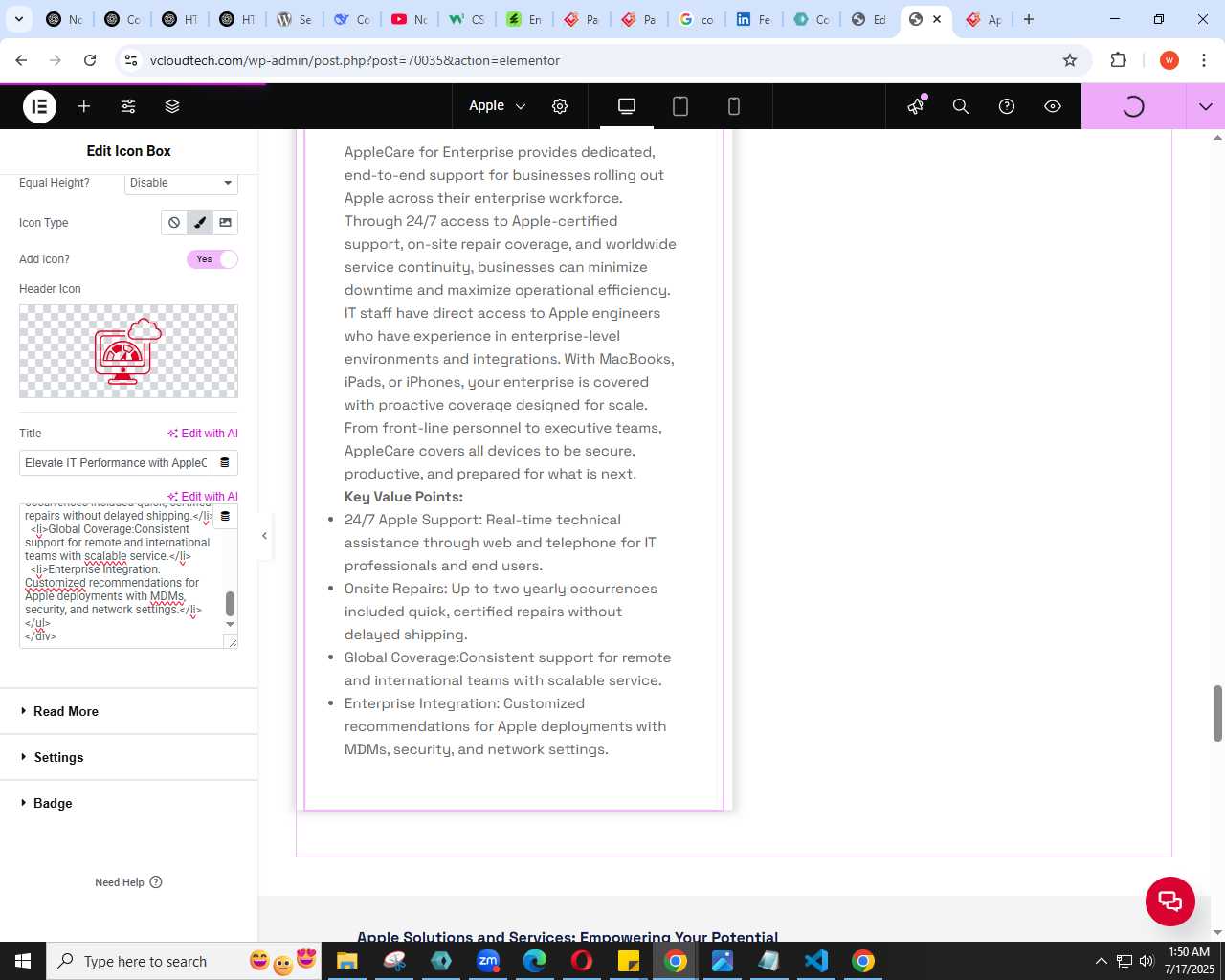The image size is (1225, 980).
Task: Toggle the Add icon switch
Action: [x=212, y=259]
